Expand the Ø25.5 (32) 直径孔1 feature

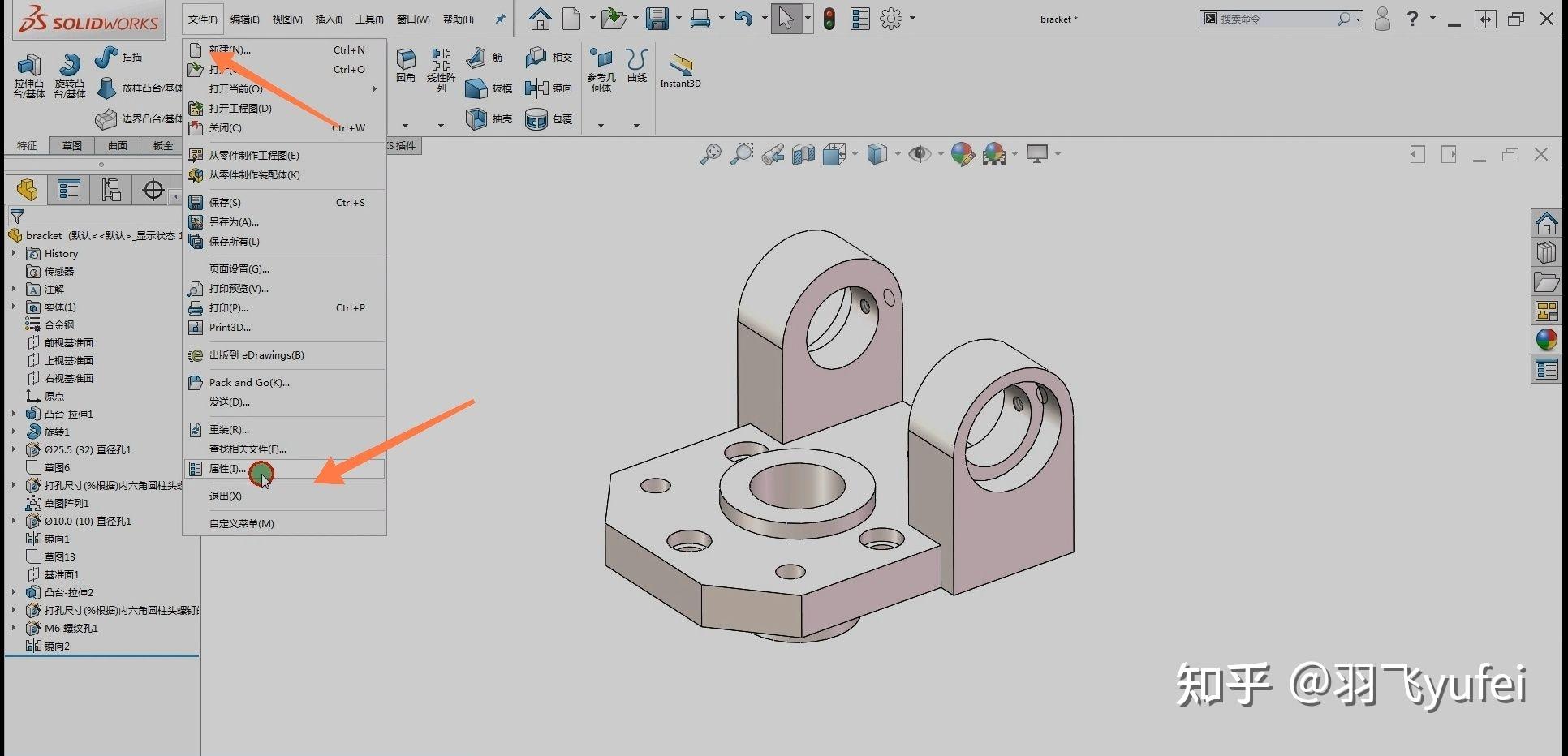14,449
